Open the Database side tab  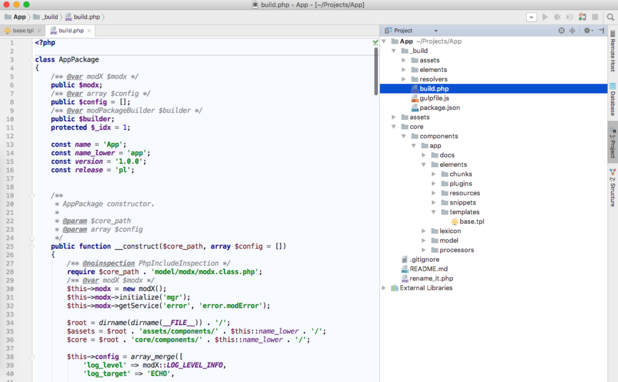pos(613,99)
